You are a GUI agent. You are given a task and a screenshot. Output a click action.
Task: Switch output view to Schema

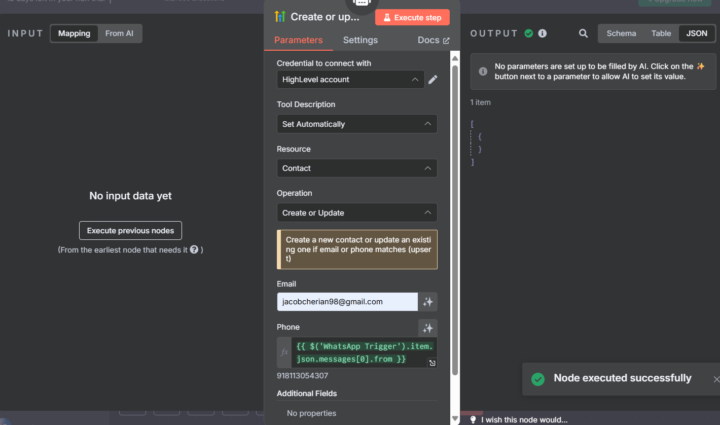point(621,34)
